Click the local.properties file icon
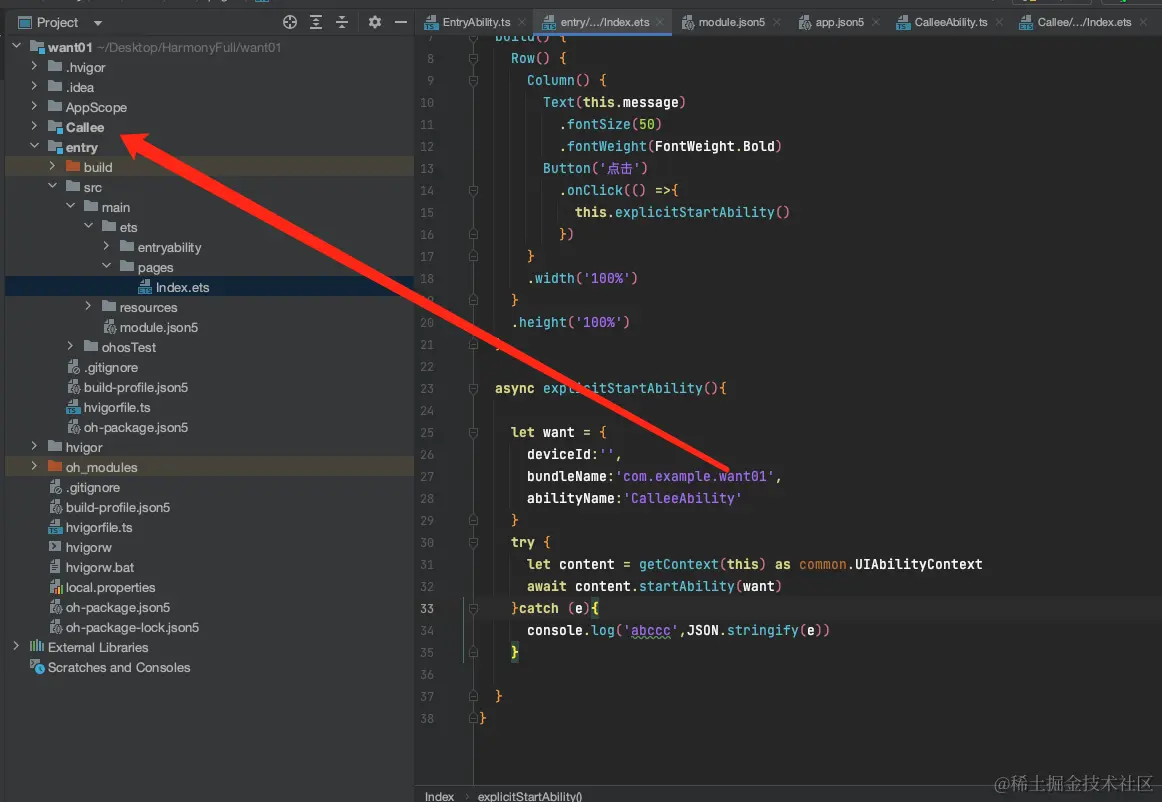 click(56, 587)
